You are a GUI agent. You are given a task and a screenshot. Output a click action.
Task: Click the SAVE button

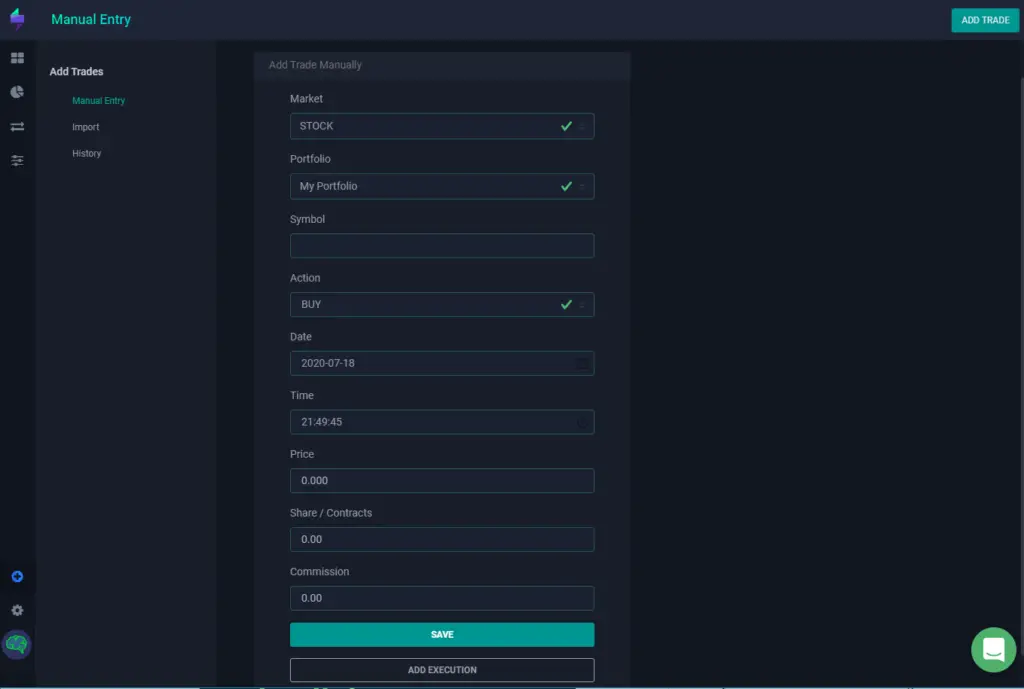point(442,635)
